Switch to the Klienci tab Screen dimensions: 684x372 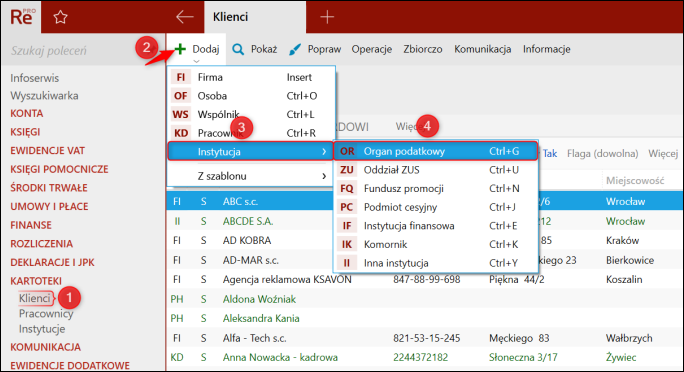coord(255,17)
